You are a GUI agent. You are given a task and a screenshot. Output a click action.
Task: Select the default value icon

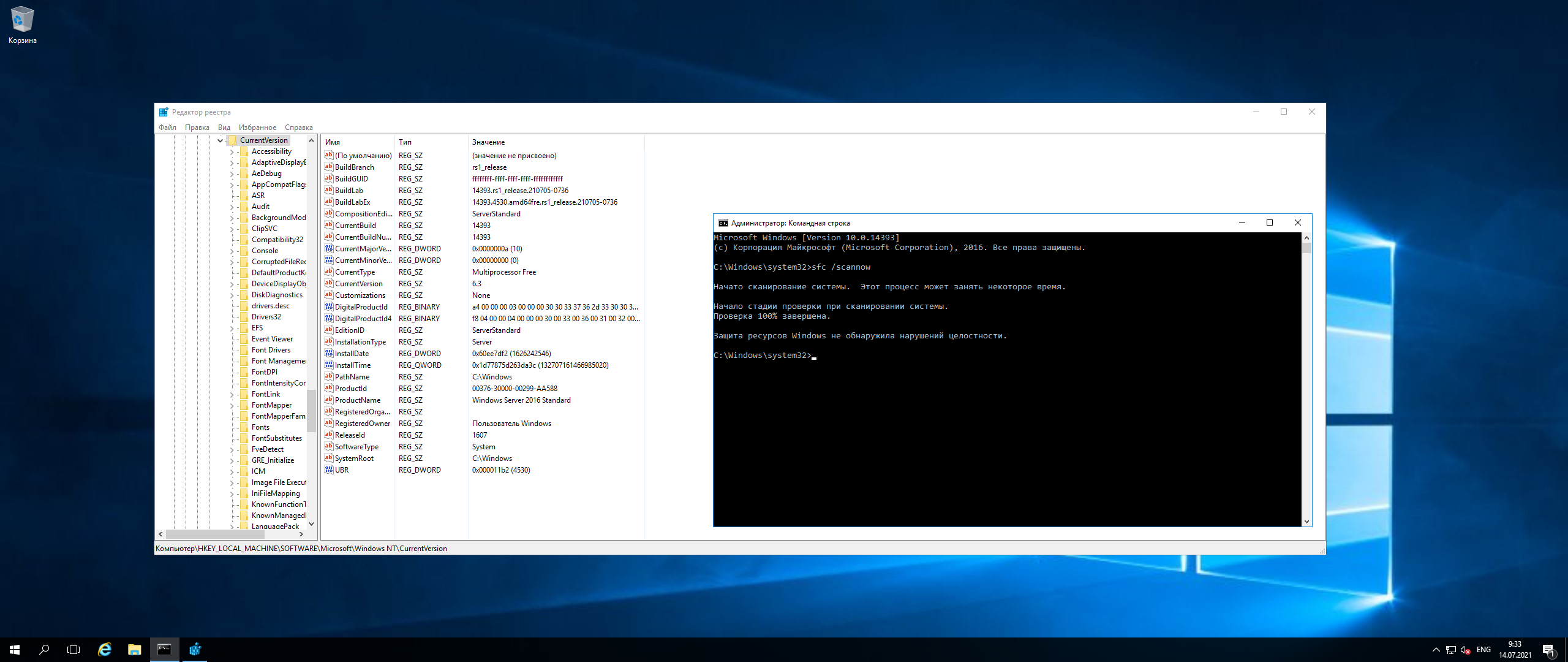tap(329, 155)
